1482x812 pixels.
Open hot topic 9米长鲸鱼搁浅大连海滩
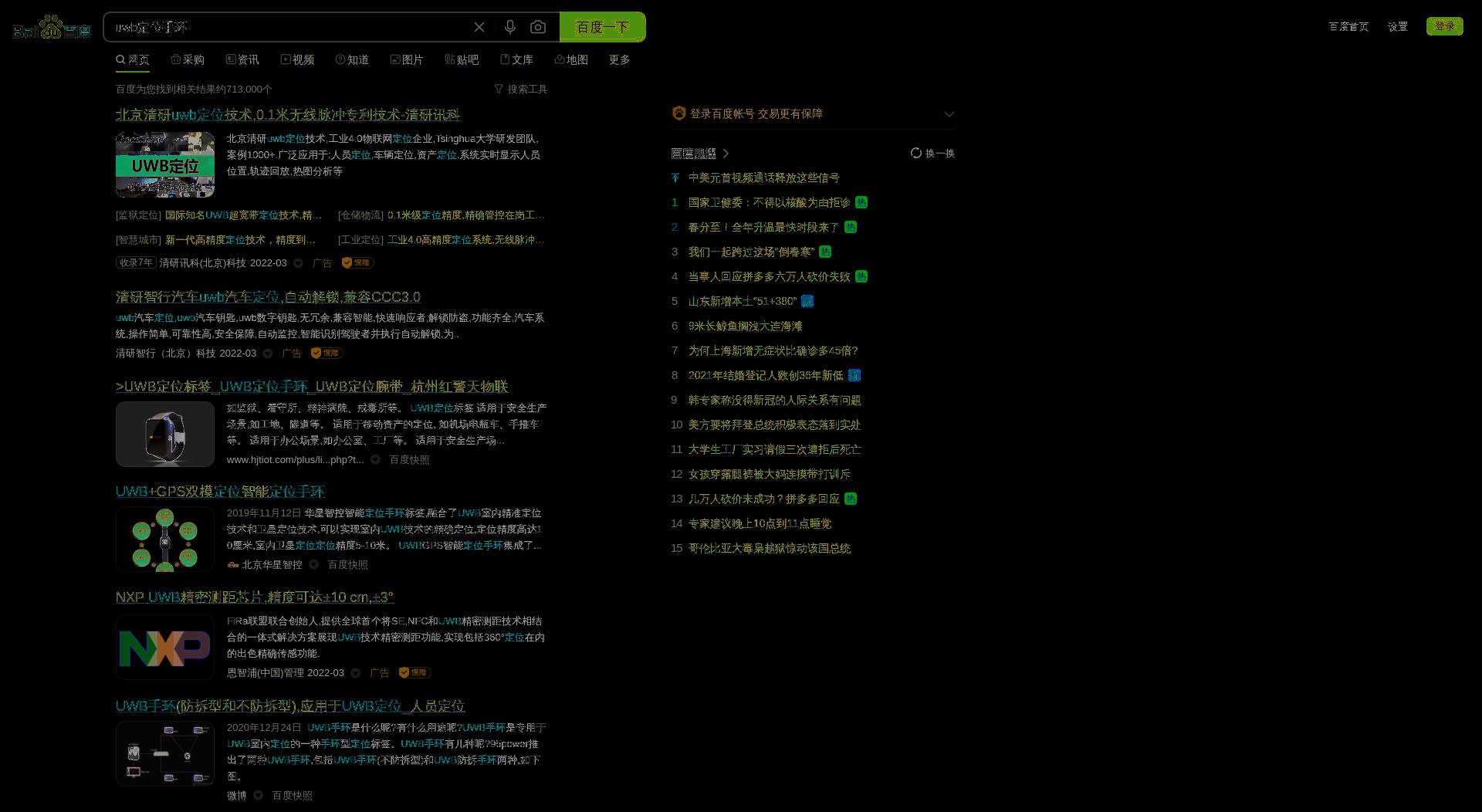[x=745, y=326]
